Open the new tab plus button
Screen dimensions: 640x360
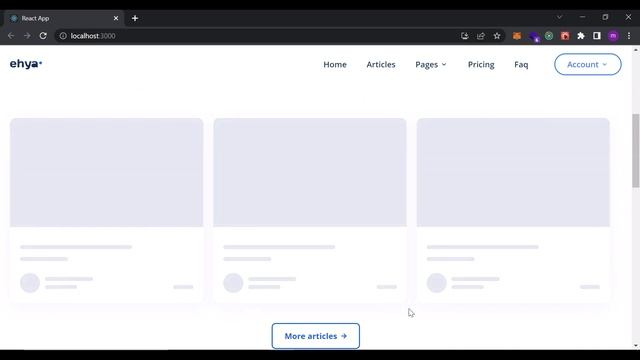pyautogui.click(x=135, y=18)
